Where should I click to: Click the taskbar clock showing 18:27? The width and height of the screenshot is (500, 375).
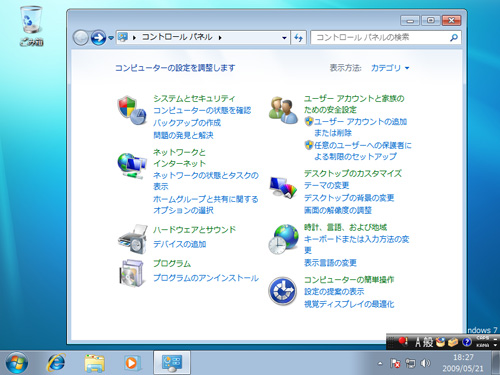(463, 363)
